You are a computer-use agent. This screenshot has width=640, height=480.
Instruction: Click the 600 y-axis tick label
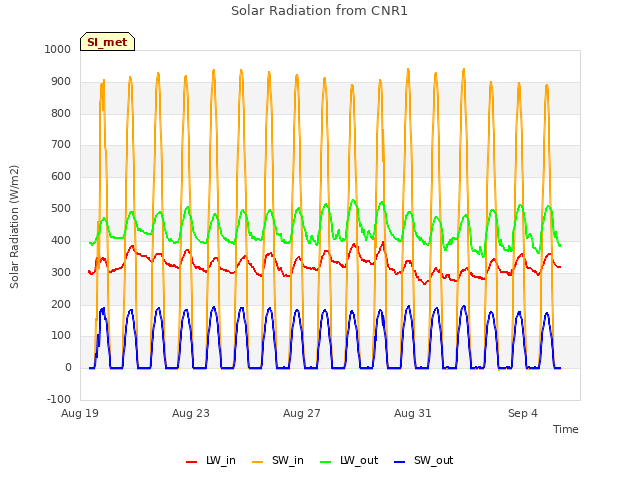[61, 176]
